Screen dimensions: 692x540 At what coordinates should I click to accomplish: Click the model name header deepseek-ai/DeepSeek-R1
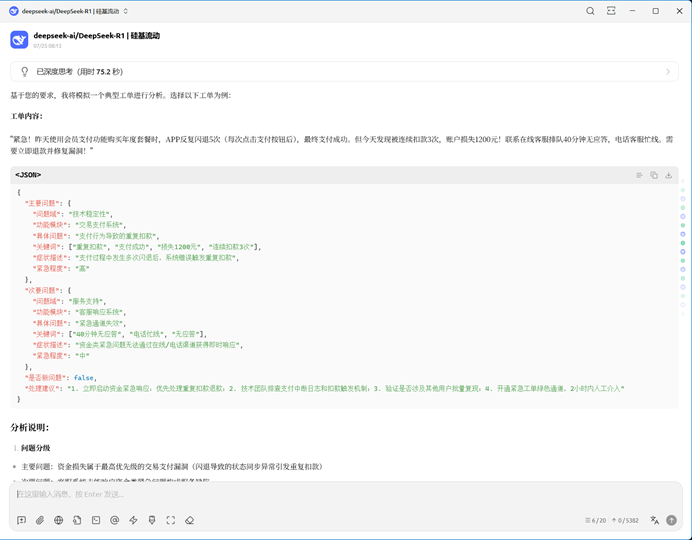97,36
